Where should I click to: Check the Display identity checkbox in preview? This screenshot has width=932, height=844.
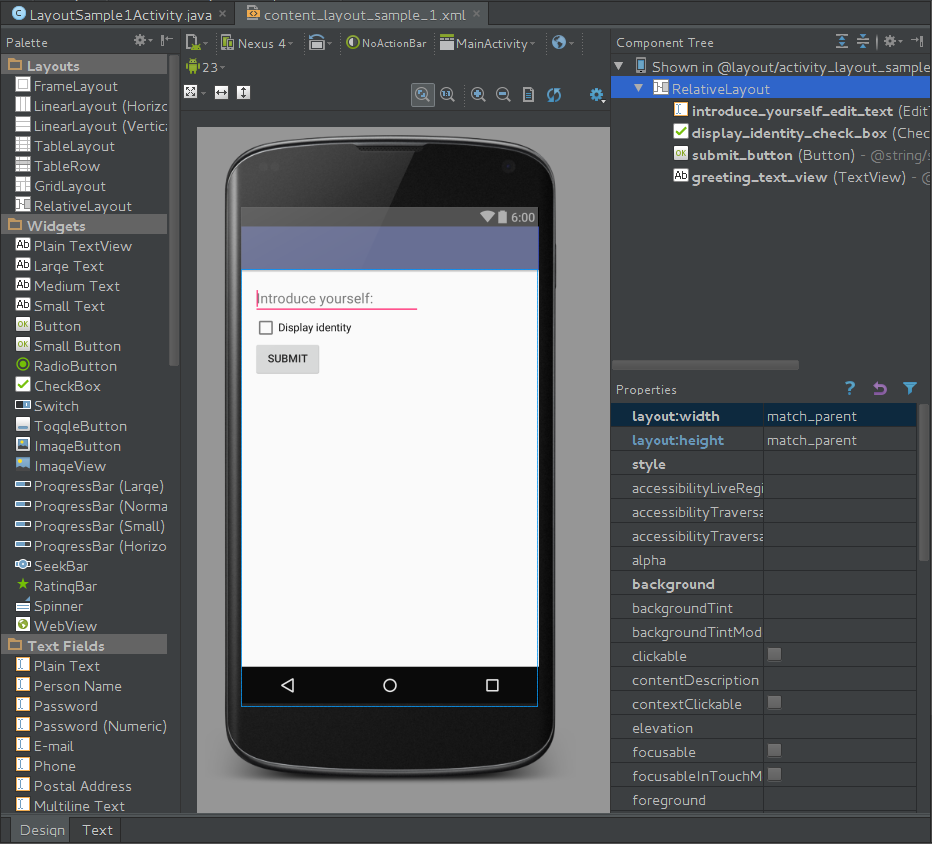pos(266,327)
